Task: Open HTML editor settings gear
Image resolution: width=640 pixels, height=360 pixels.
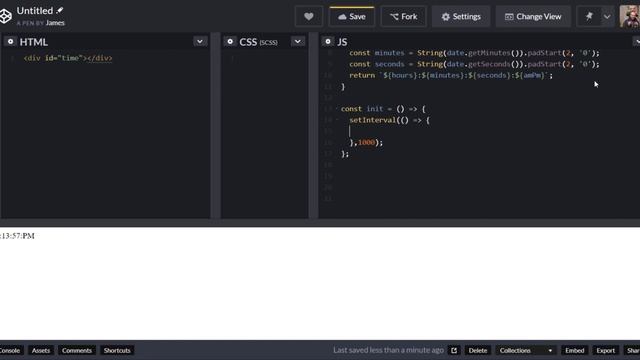Action: (x=10, y=42)
